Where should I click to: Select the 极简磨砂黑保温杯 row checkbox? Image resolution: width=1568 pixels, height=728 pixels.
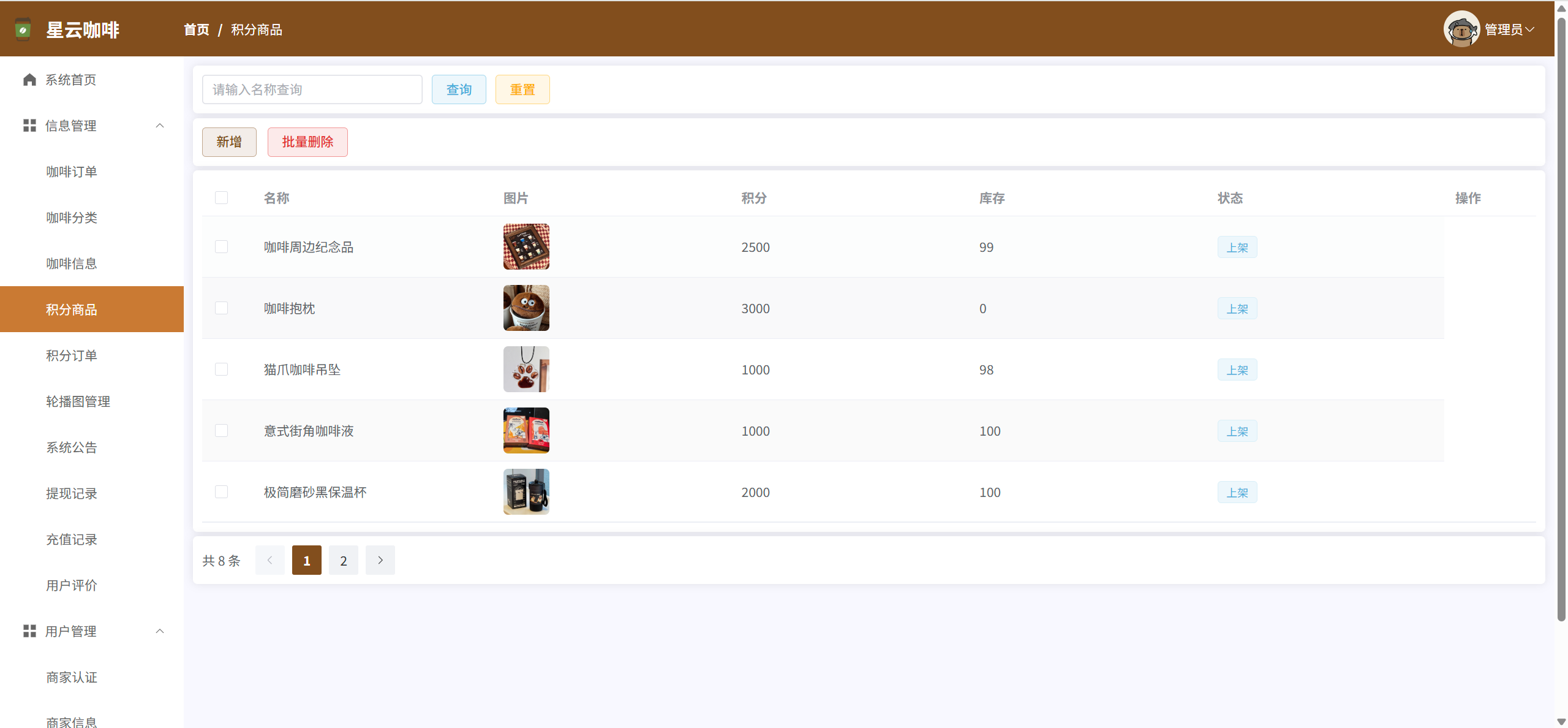coord(221,492)
